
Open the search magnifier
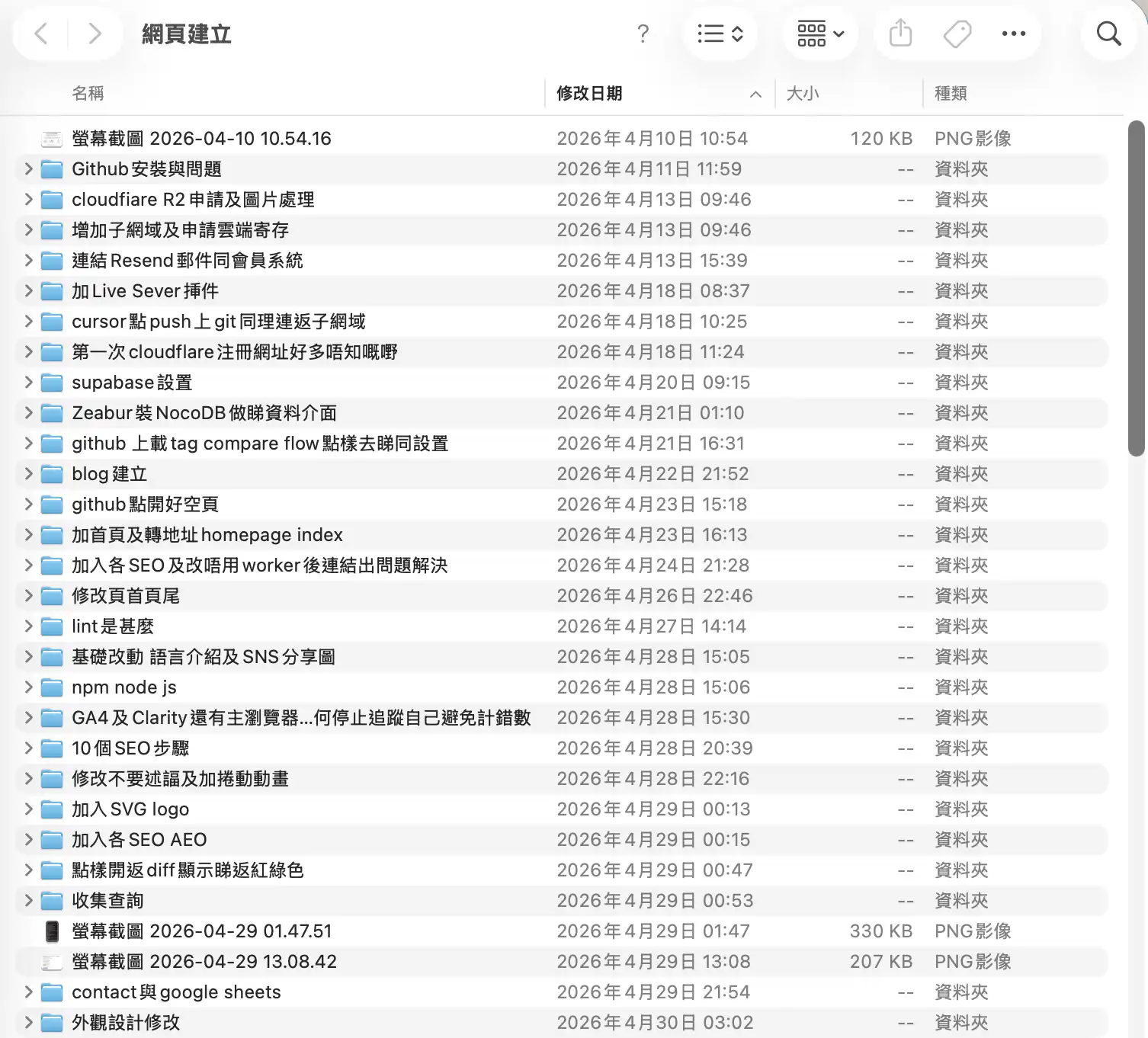(x=1108, y=34)
